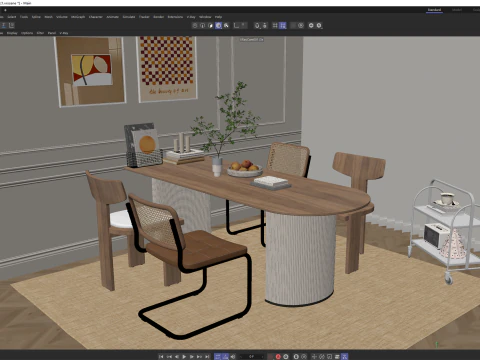Viewport: 480px width, 360px height.
Task: Click the second gear icon with dropdown mark
Action: click(x=319, y=25)
